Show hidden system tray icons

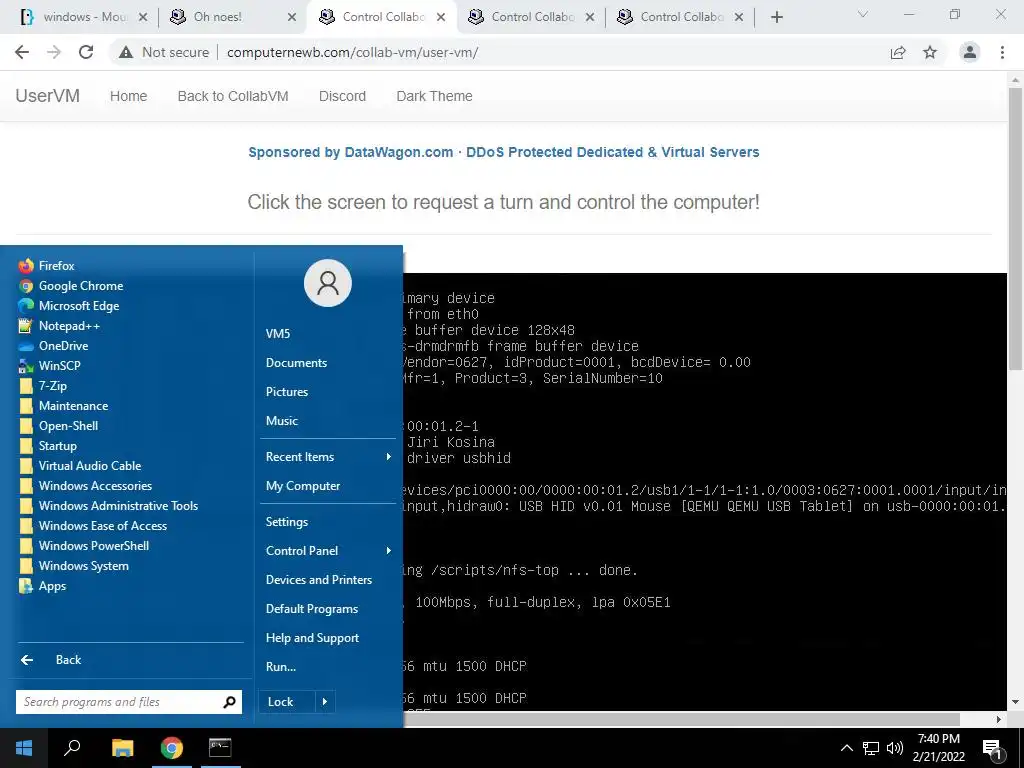846,748
